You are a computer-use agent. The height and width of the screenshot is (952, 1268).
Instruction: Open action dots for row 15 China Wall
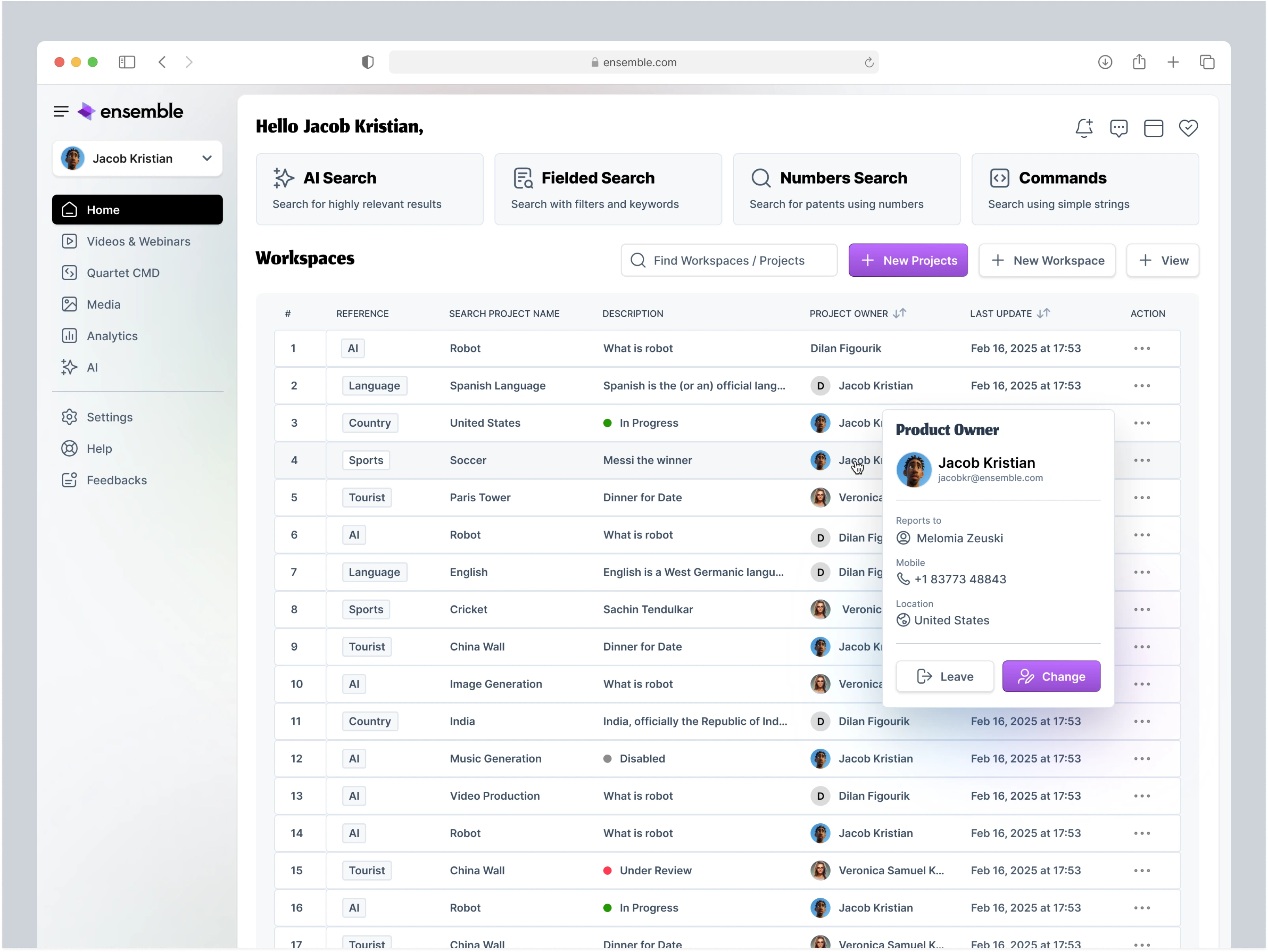(1142, 871)
